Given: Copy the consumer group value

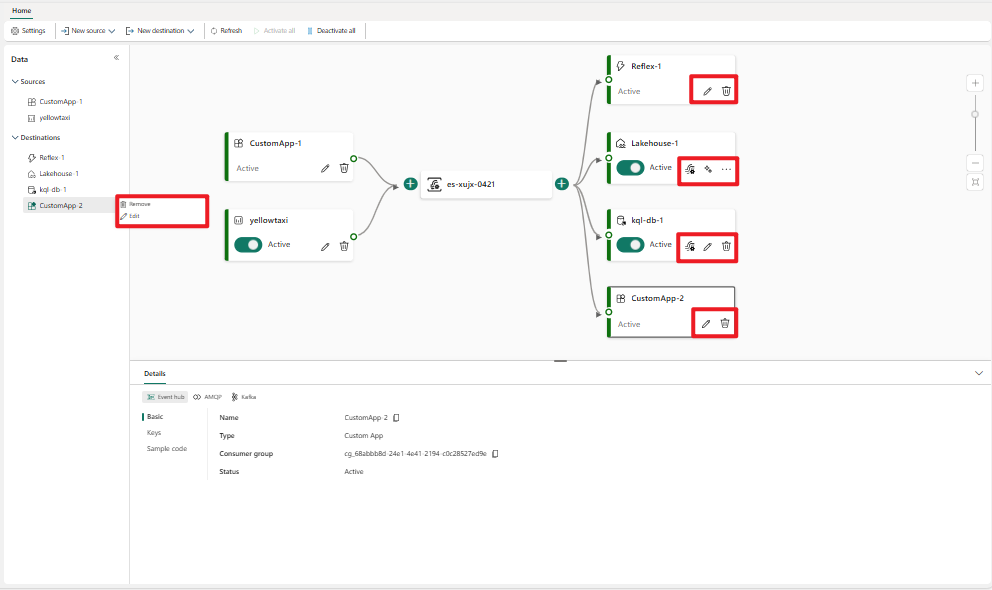Looking at the screenshot, I should [x=495, y=454].
